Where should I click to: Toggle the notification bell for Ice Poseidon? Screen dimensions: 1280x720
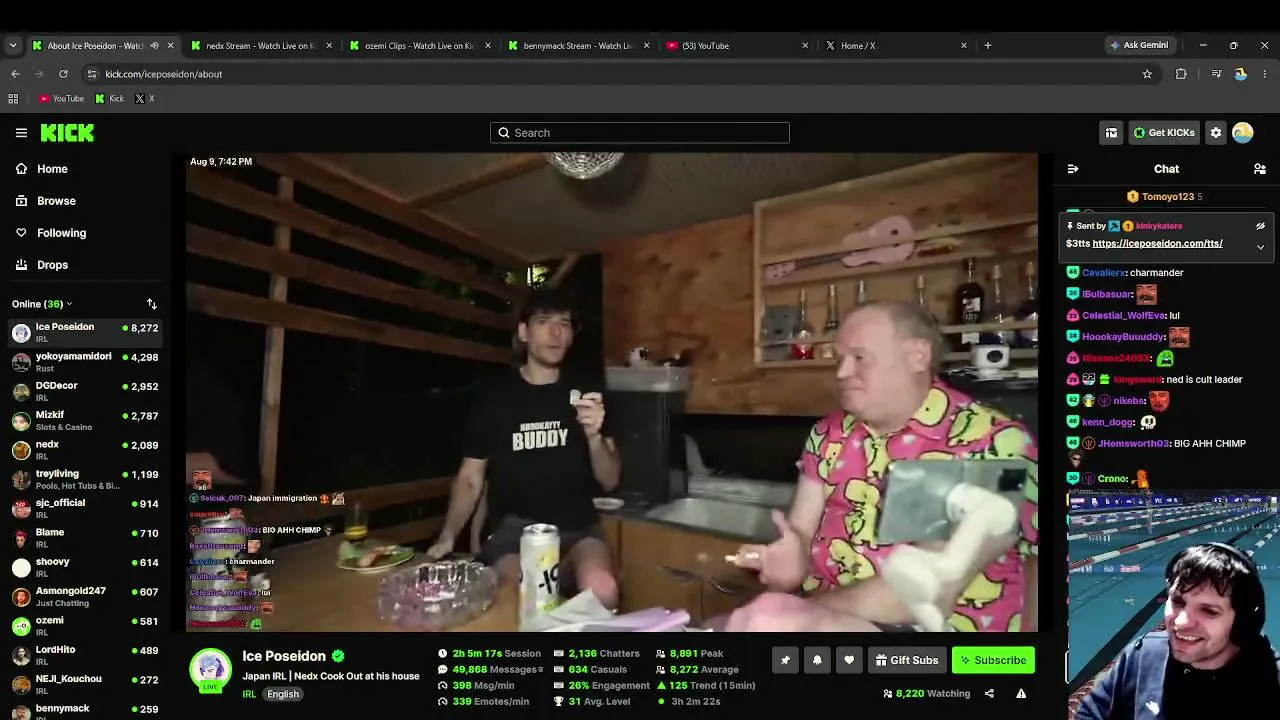pyautogui.click(x=817, y=660)
